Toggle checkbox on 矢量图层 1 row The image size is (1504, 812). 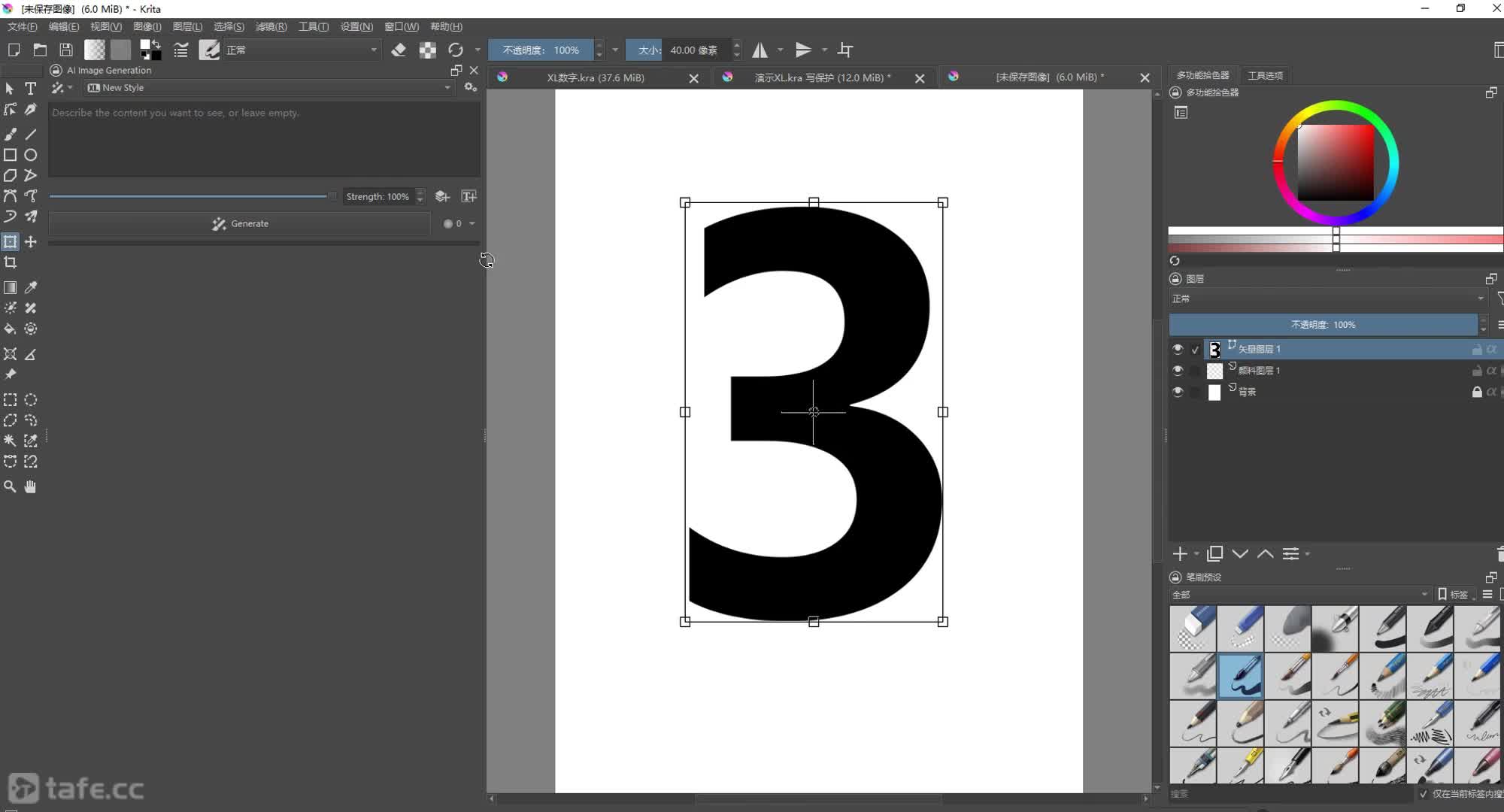point(1195,350)
